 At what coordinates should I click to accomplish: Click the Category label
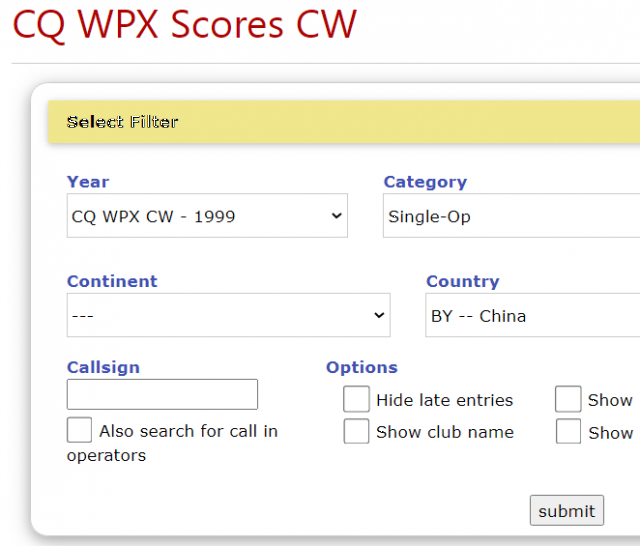pos(425,182)
